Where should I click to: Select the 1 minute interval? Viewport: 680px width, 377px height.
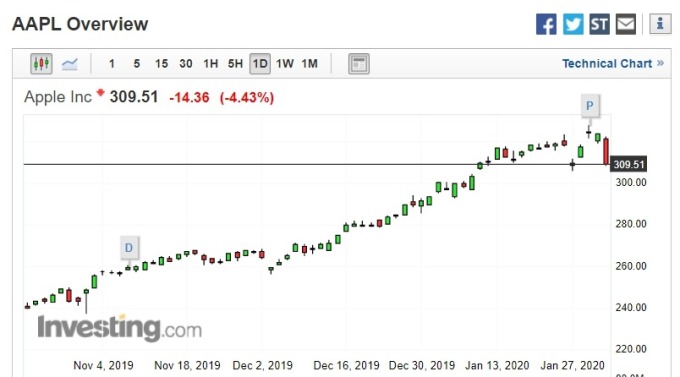coord(112,64)
